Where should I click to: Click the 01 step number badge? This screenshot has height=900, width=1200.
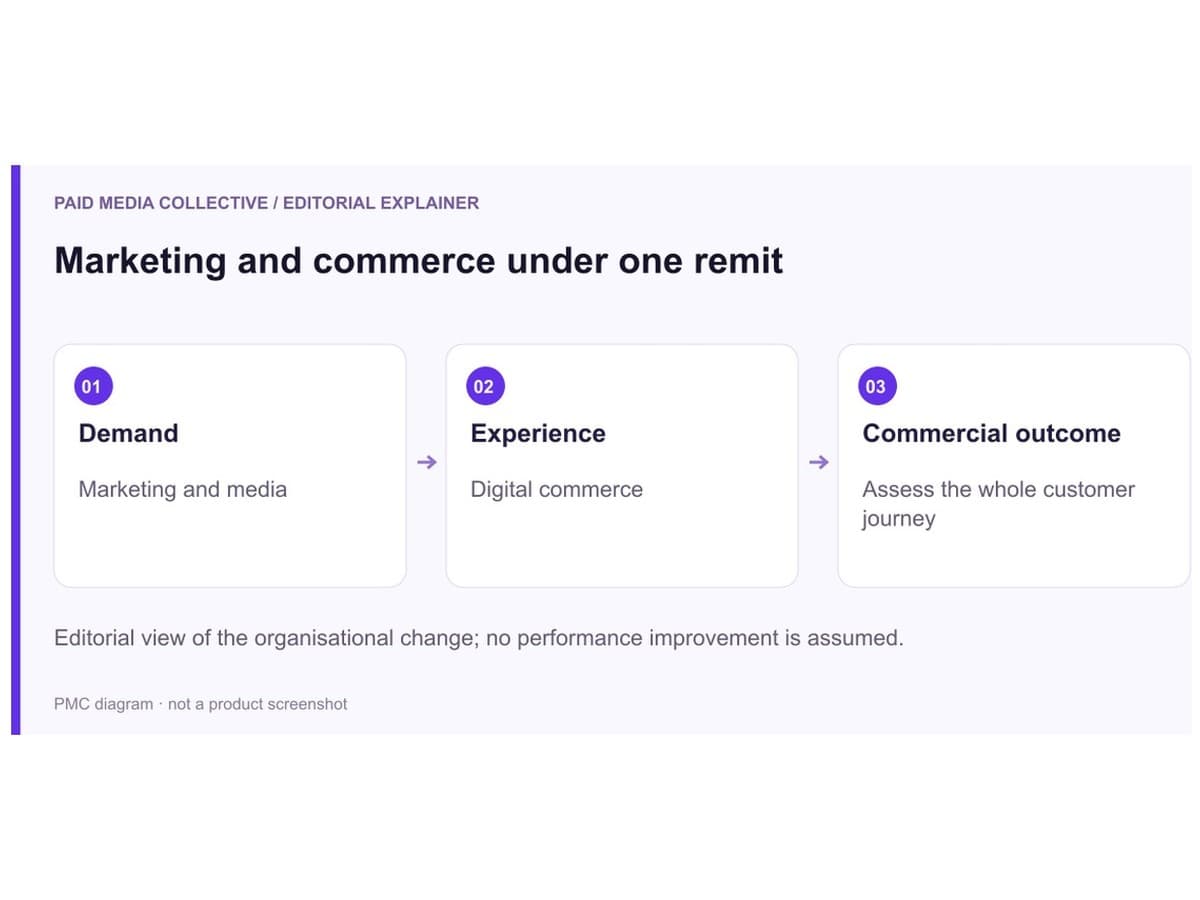[x=92, y=387]
